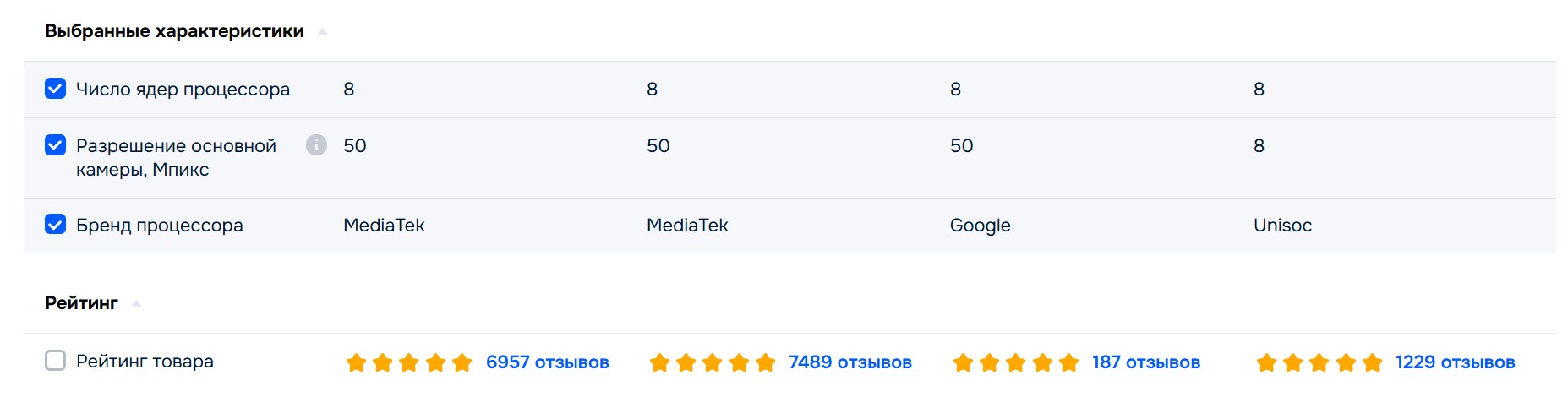Click the Выбранные характеристики heading
Viewport: 1568px width, 397px height.
[x=174, y=31]
